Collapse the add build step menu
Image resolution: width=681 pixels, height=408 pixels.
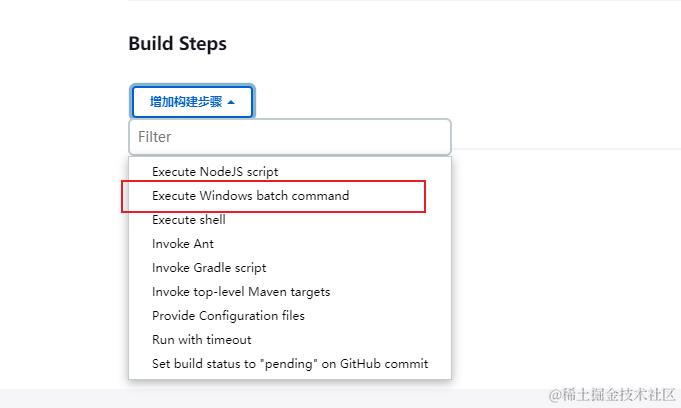coord(192,102)
